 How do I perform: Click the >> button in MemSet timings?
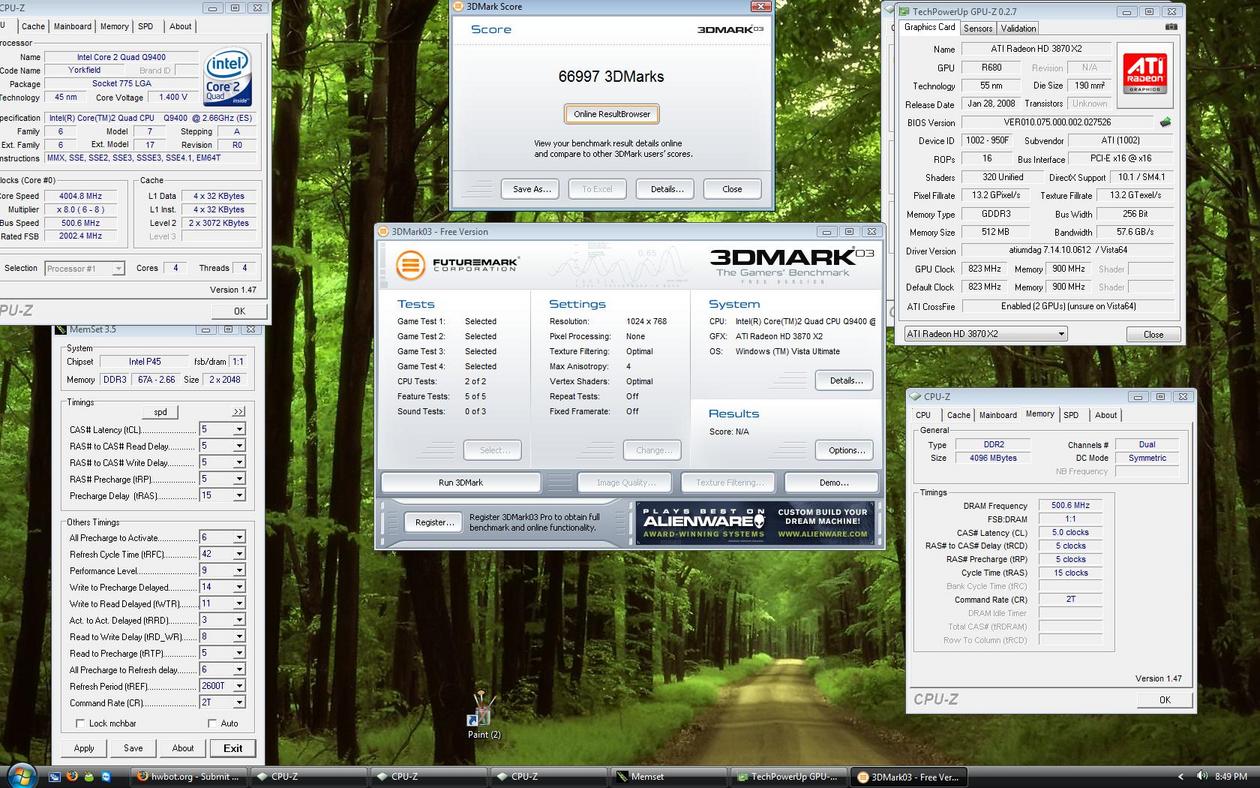[238, 411]
